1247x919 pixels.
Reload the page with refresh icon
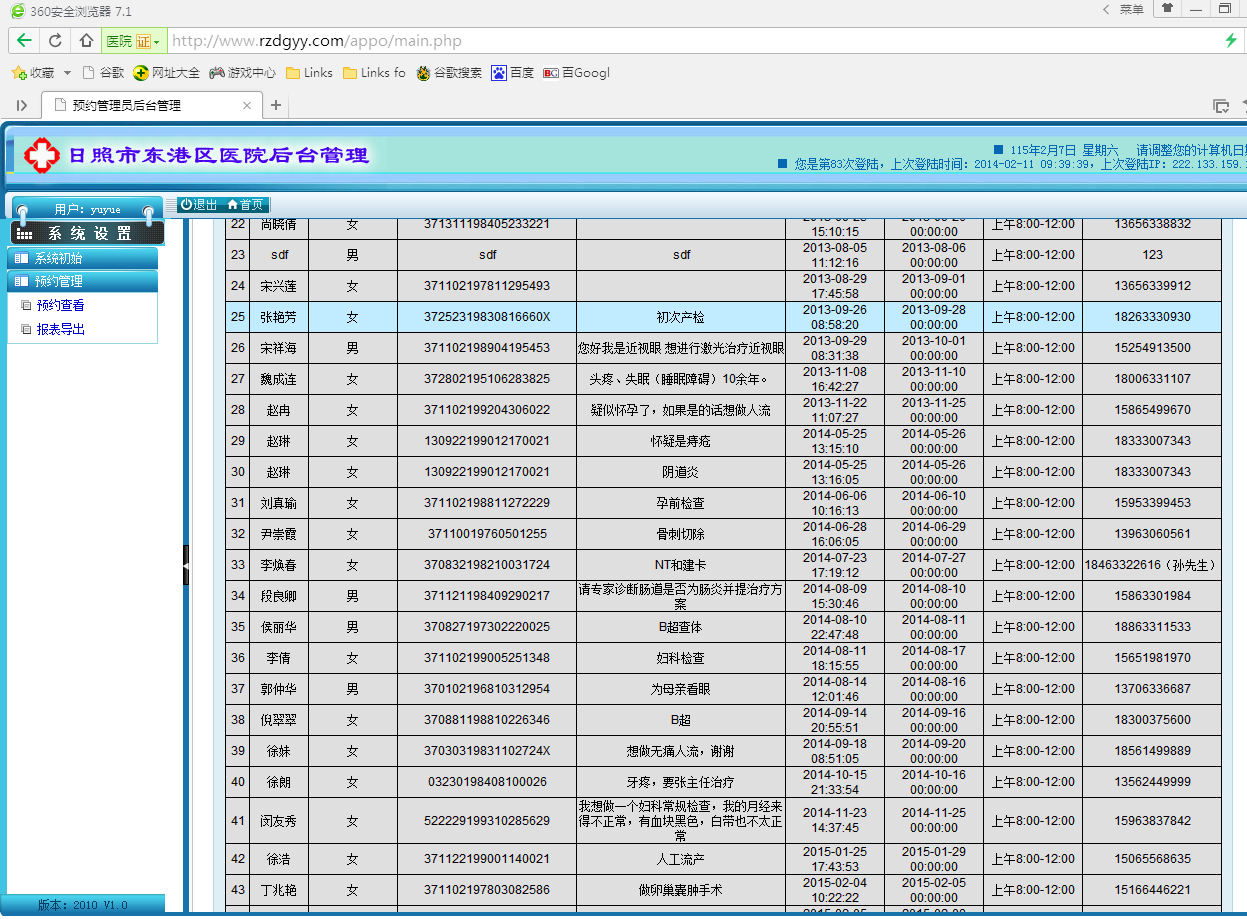[x=55, y=41]
